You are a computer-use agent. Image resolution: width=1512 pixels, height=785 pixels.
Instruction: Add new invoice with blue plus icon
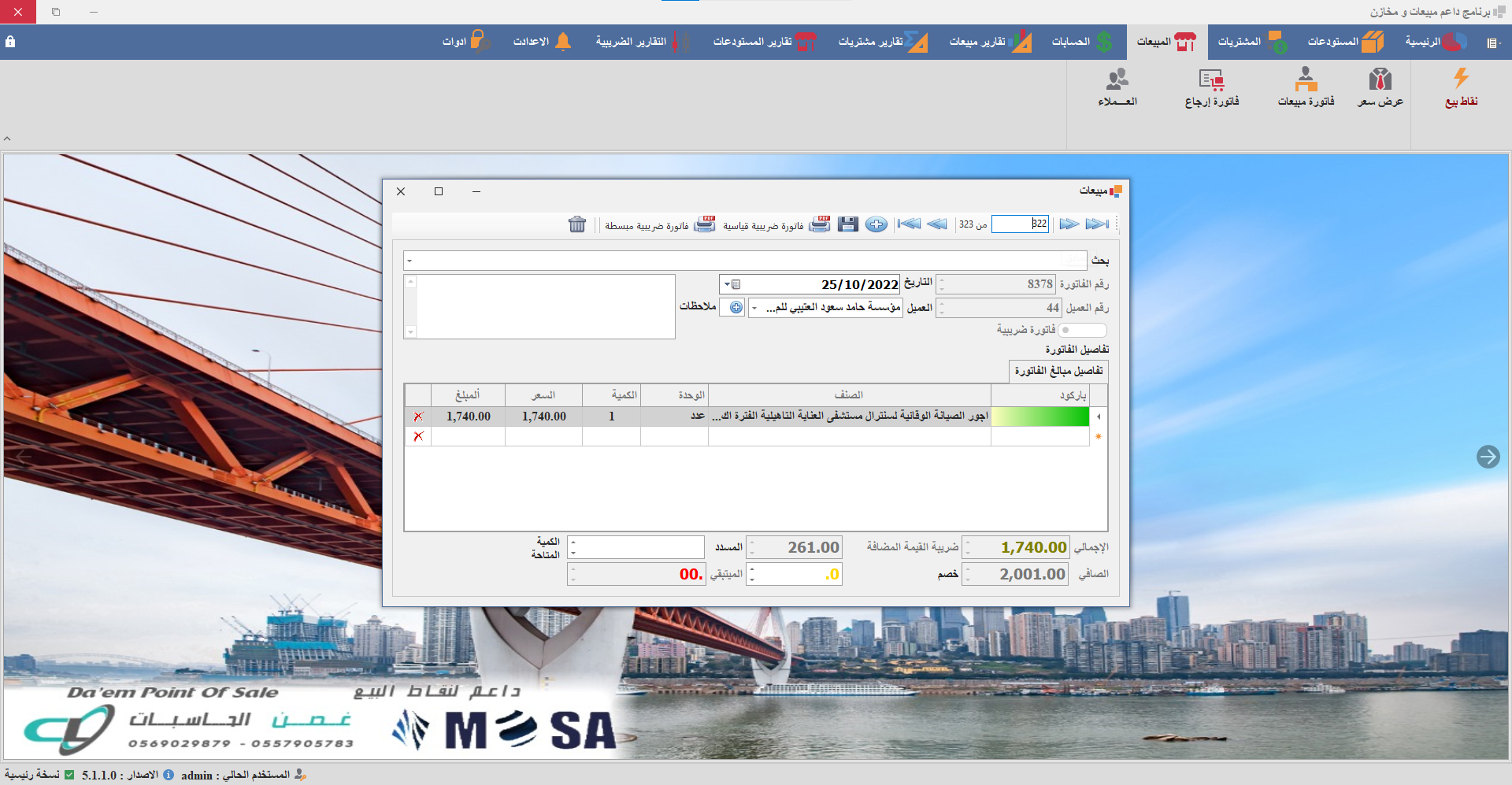coord(876,224)
